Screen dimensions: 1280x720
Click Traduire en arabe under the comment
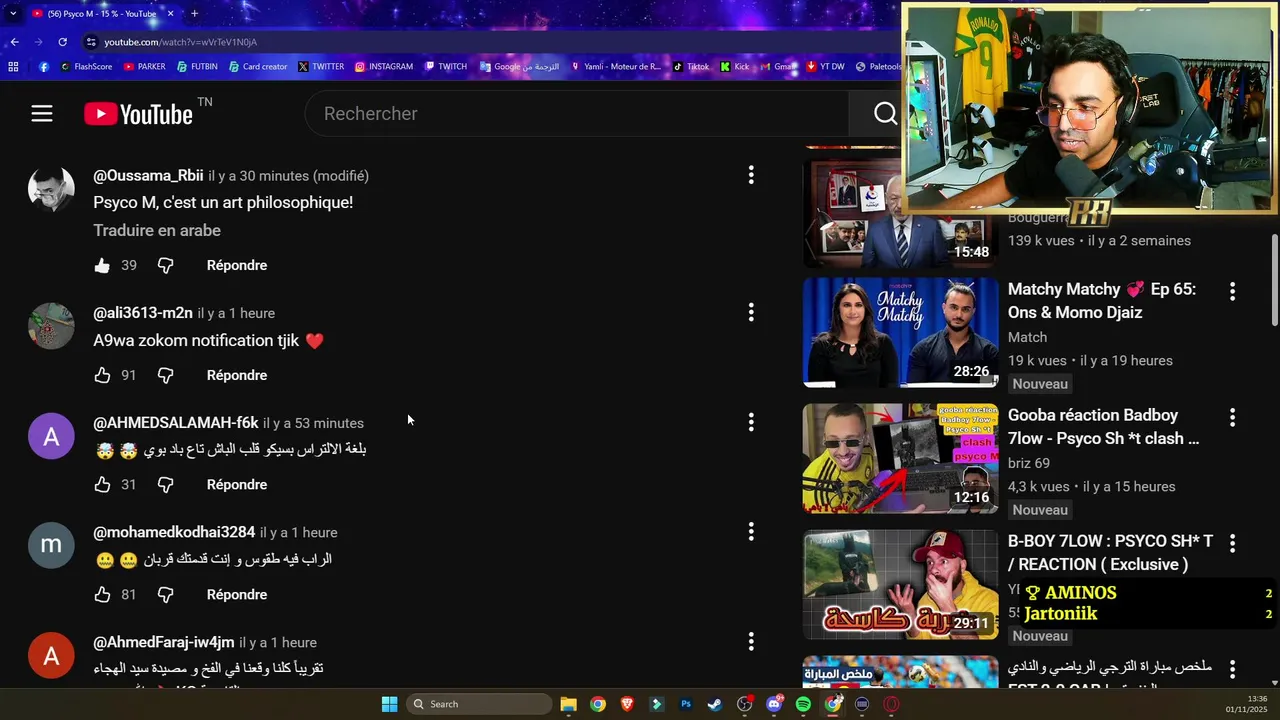[157, 230]
